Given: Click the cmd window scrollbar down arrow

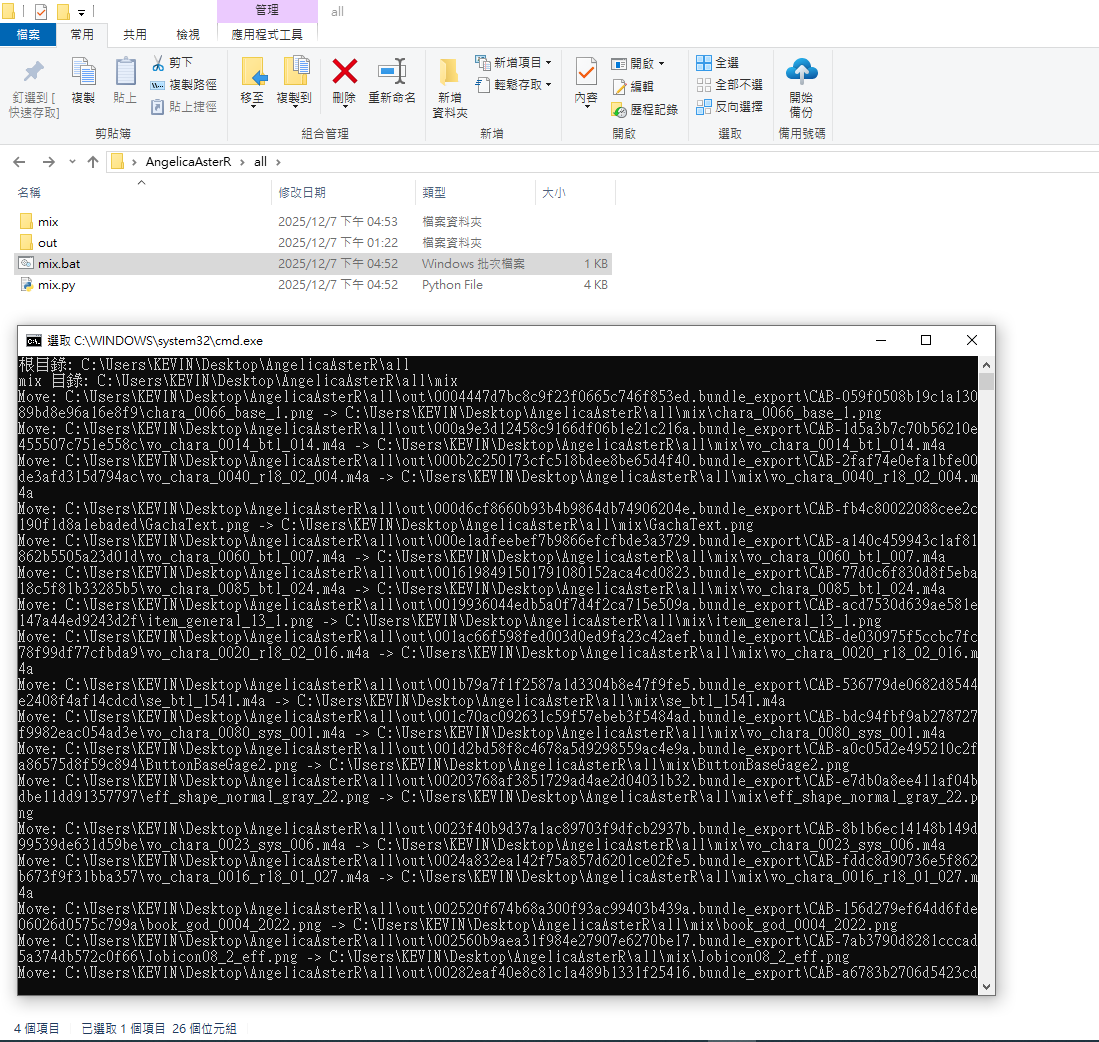Looking at the screenshot, I should [987, 986].
